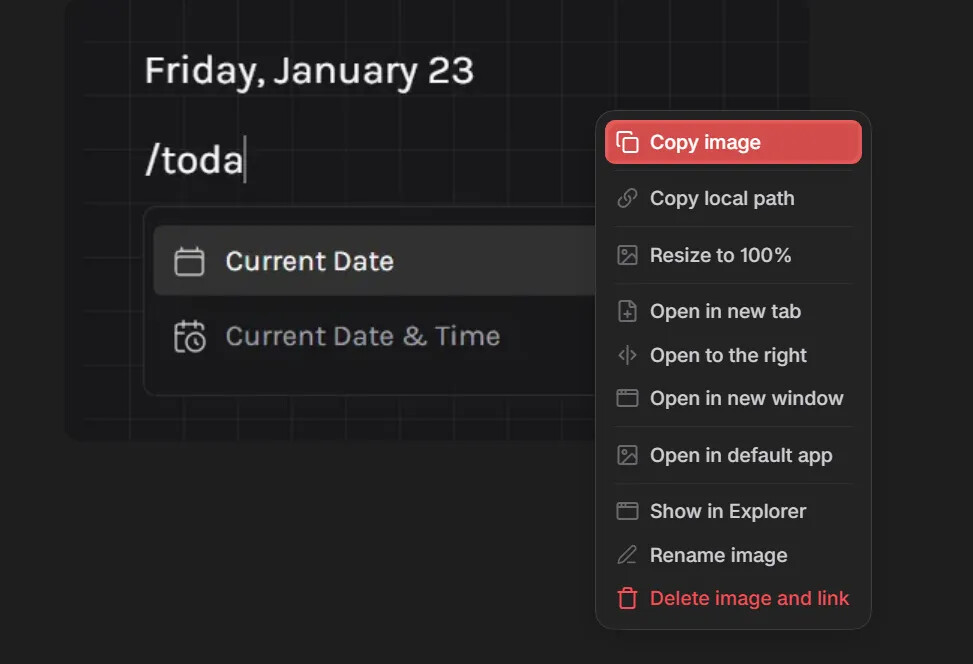Click the link icon for Copy local path

tap(627, 199)
